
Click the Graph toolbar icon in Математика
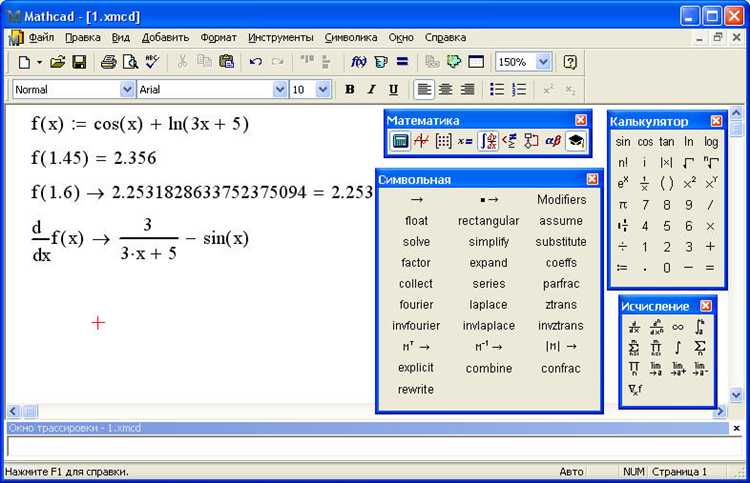click(x=422, y=141)
